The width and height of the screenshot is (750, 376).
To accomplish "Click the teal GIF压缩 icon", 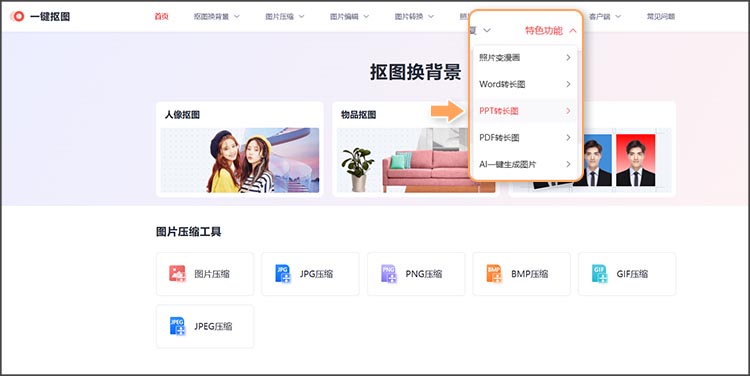I will tap(599, 274).
